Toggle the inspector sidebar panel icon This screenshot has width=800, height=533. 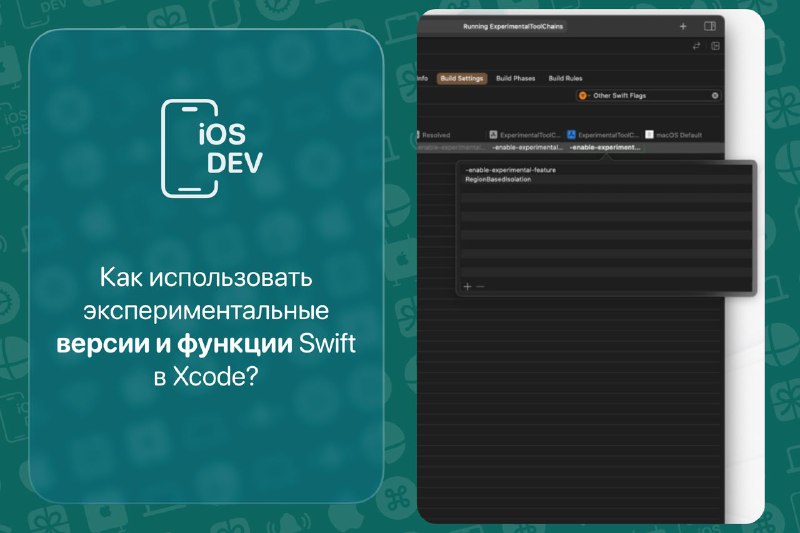pyautogui.click(x=710, y=26)
